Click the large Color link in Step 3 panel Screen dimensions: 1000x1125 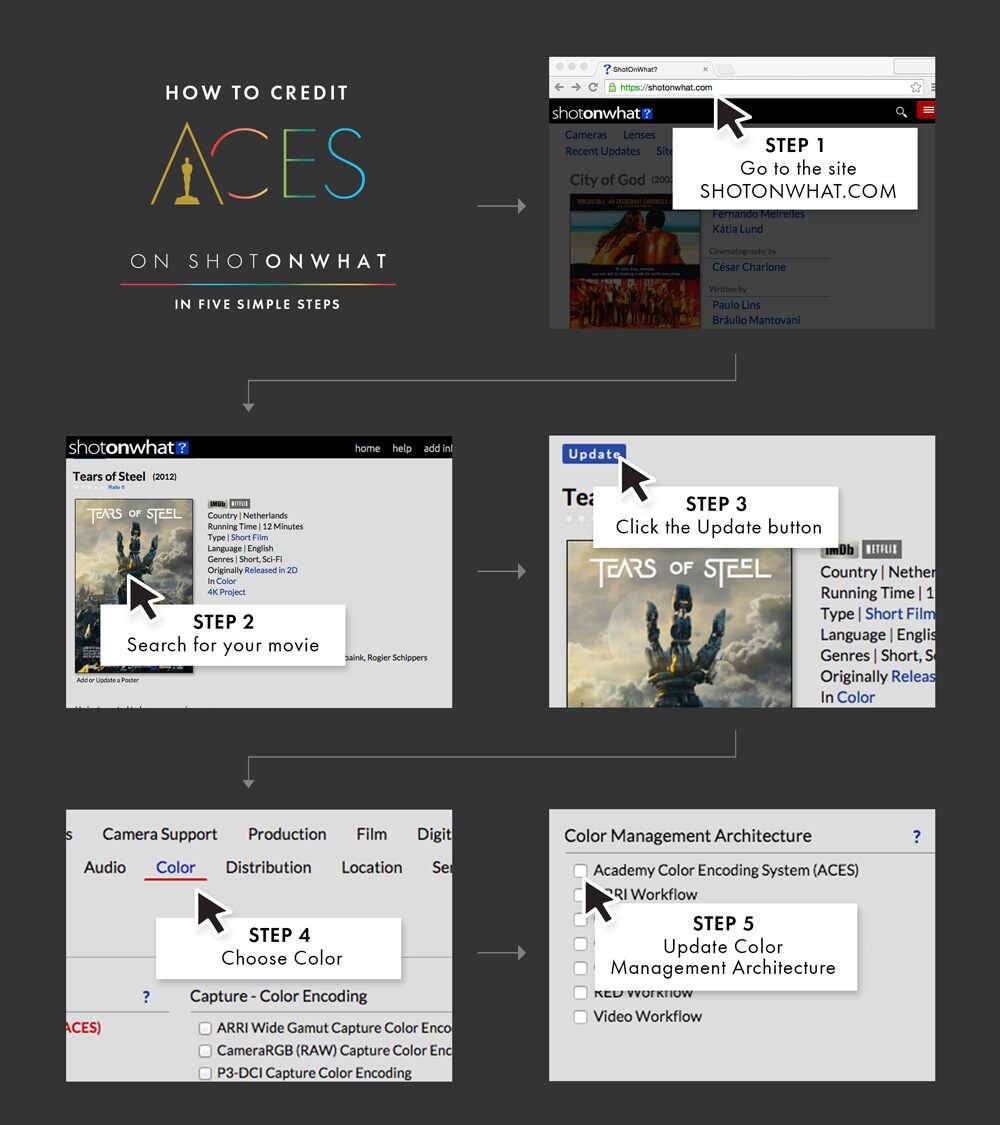tap(856, 697)
